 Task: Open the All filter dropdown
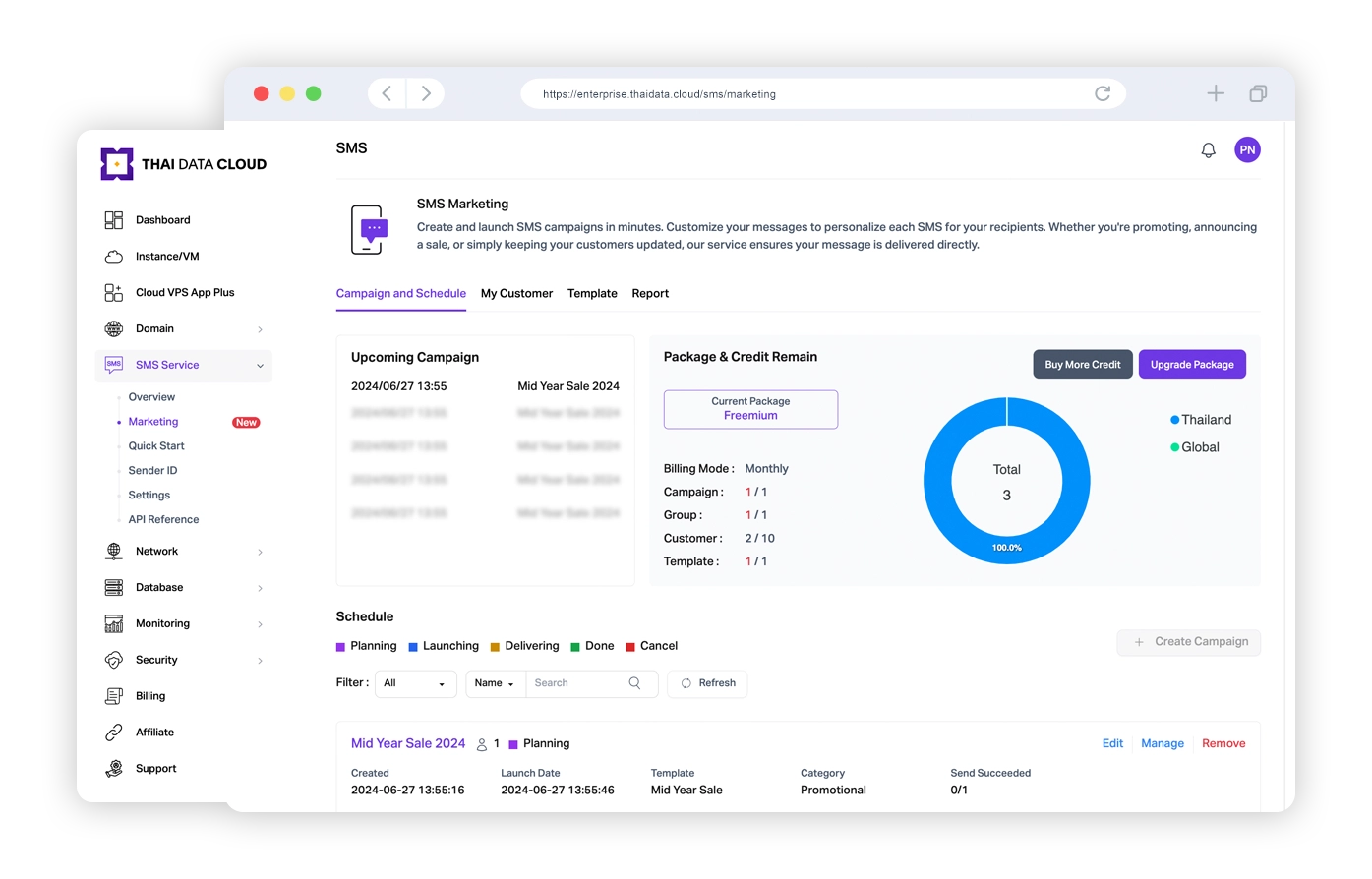416,683
